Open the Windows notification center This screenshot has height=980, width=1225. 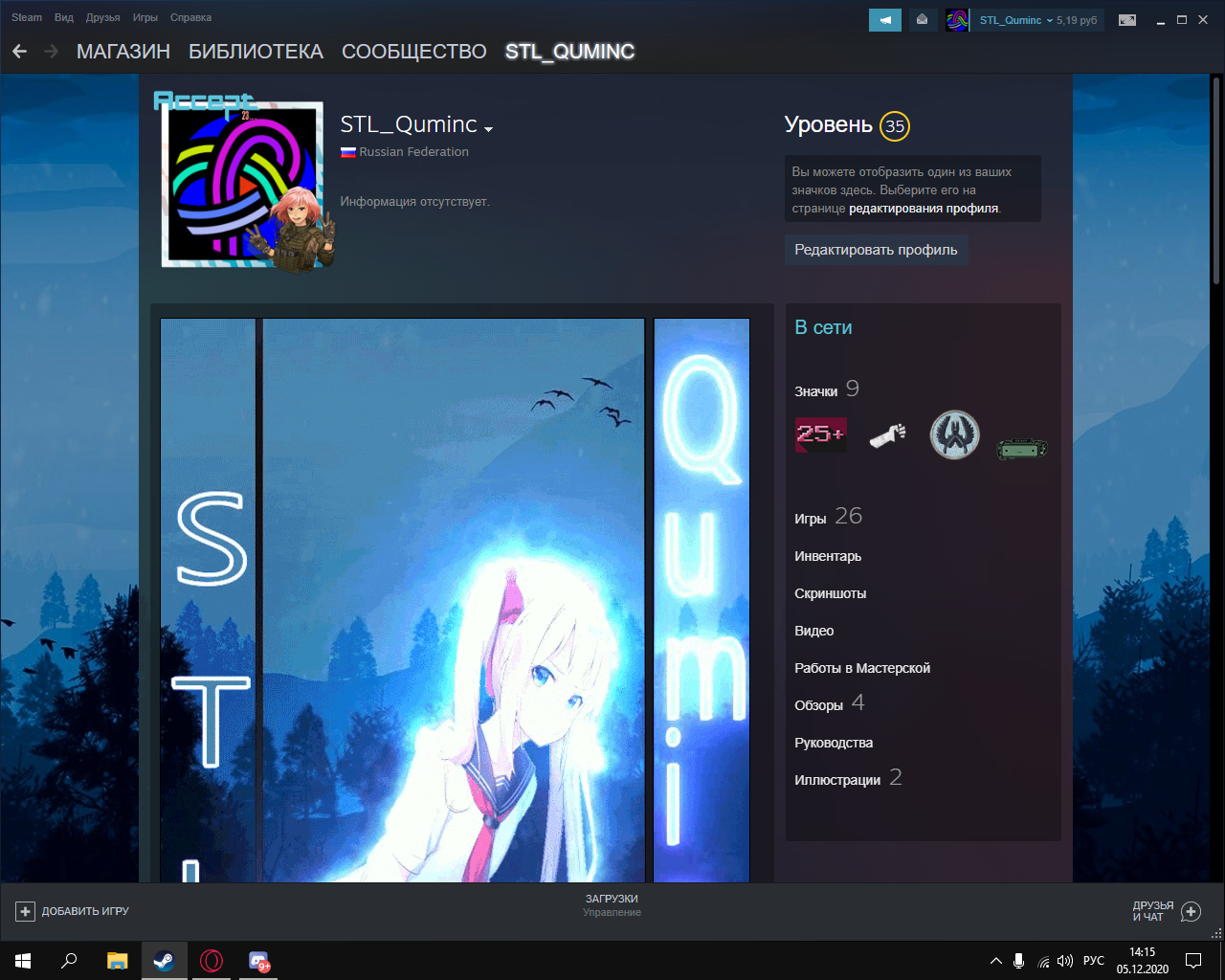tap(1193, 961)
